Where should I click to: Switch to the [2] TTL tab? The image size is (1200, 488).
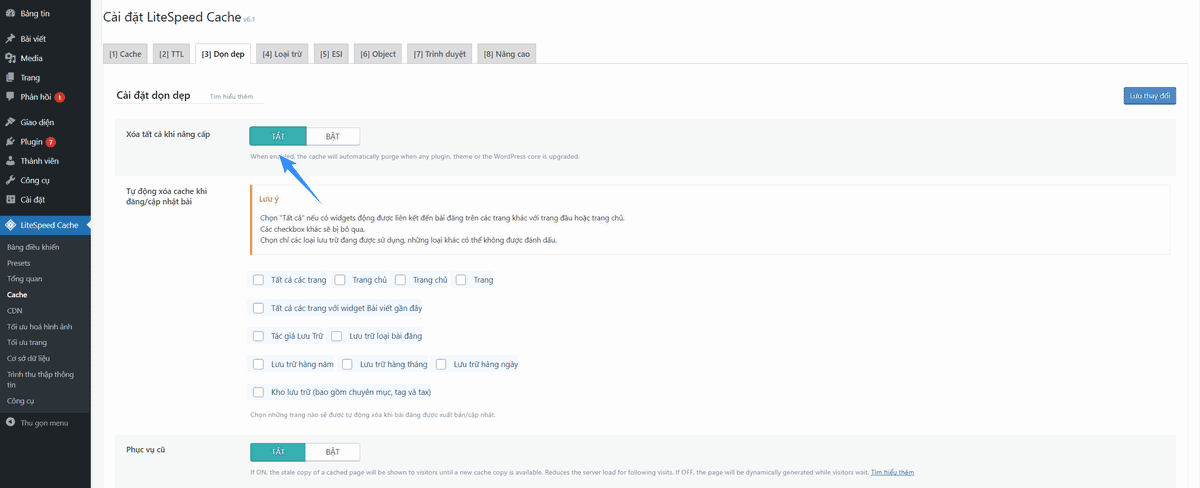171,54
